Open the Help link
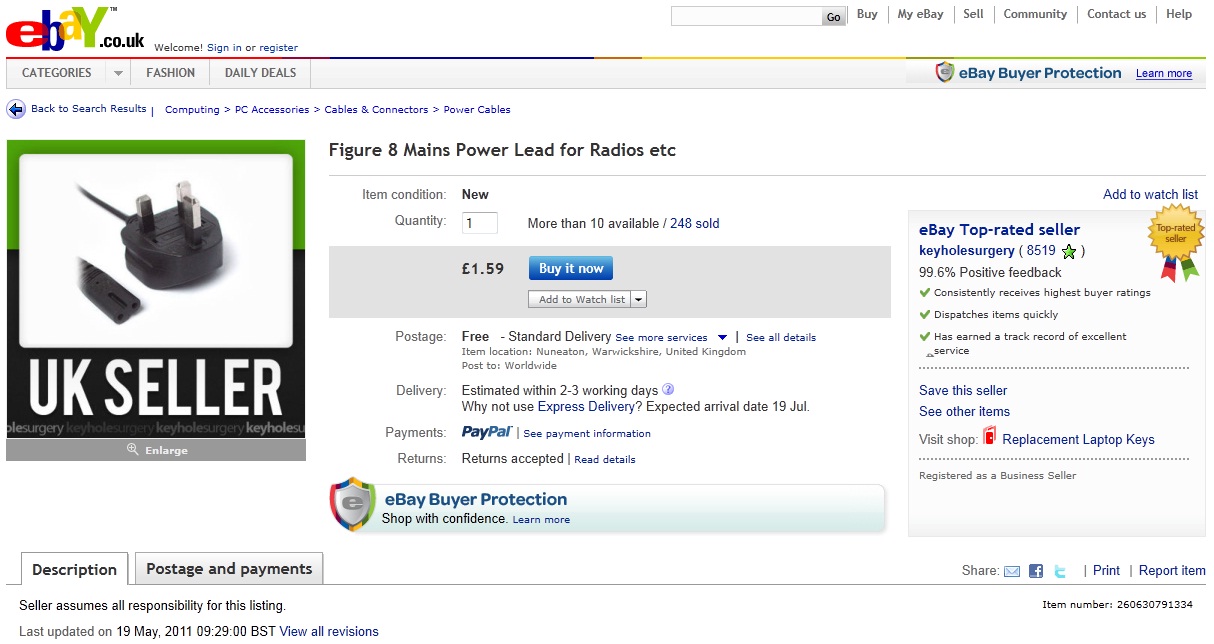Screen dimensions: 1214x644 [1179, 14]
